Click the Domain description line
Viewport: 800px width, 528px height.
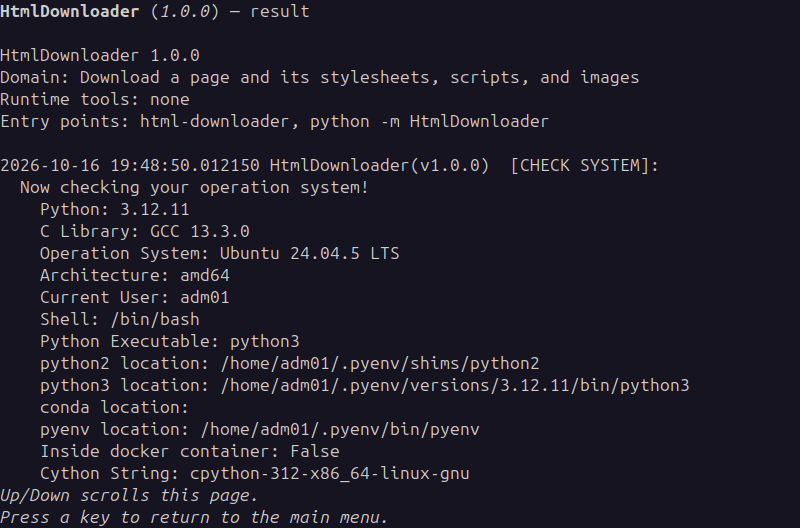pos(319,77)
